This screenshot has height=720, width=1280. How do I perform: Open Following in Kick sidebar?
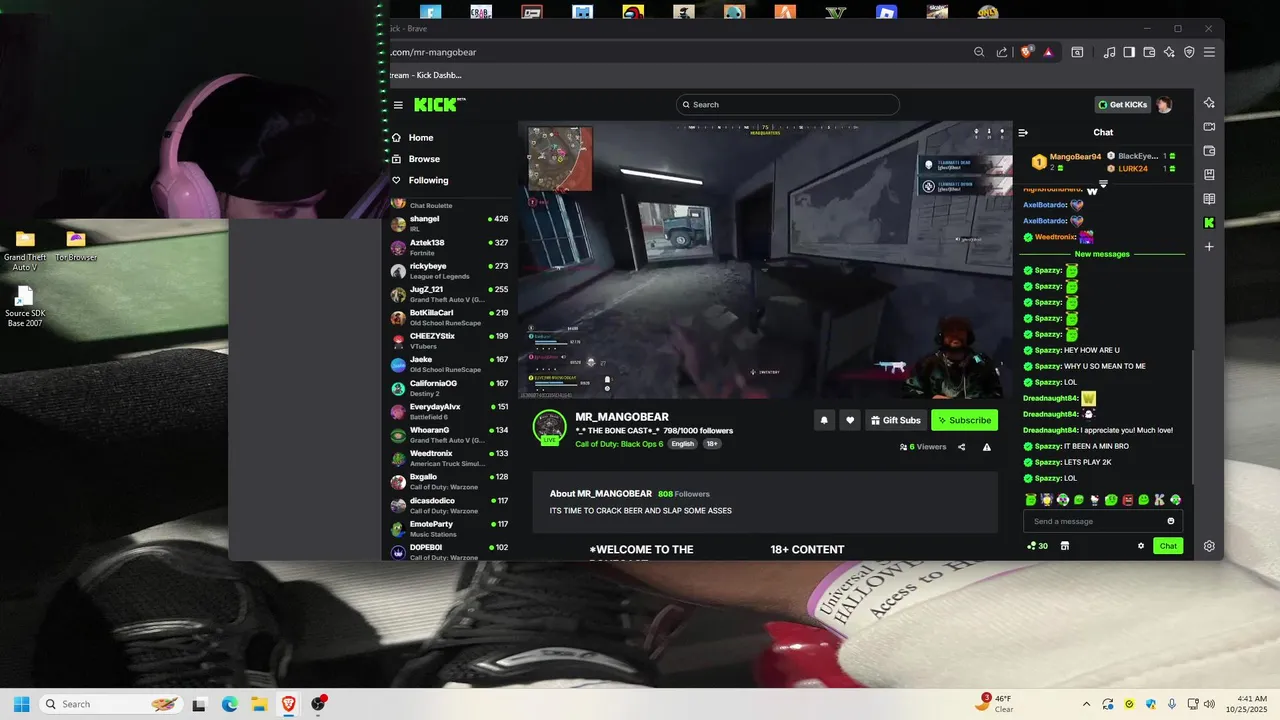coord(428,180)
